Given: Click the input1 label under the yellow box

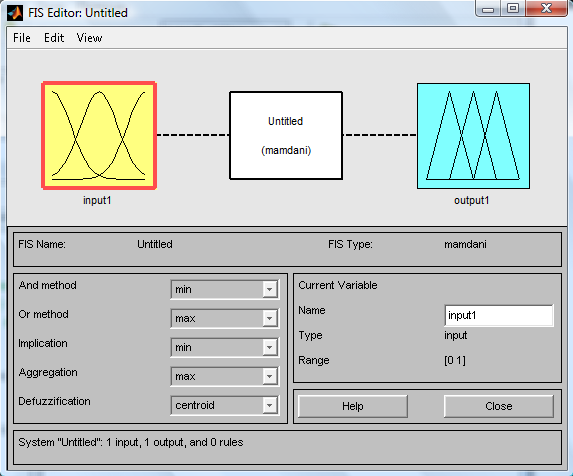Looking at the screenshot, I should coord(97,200).
